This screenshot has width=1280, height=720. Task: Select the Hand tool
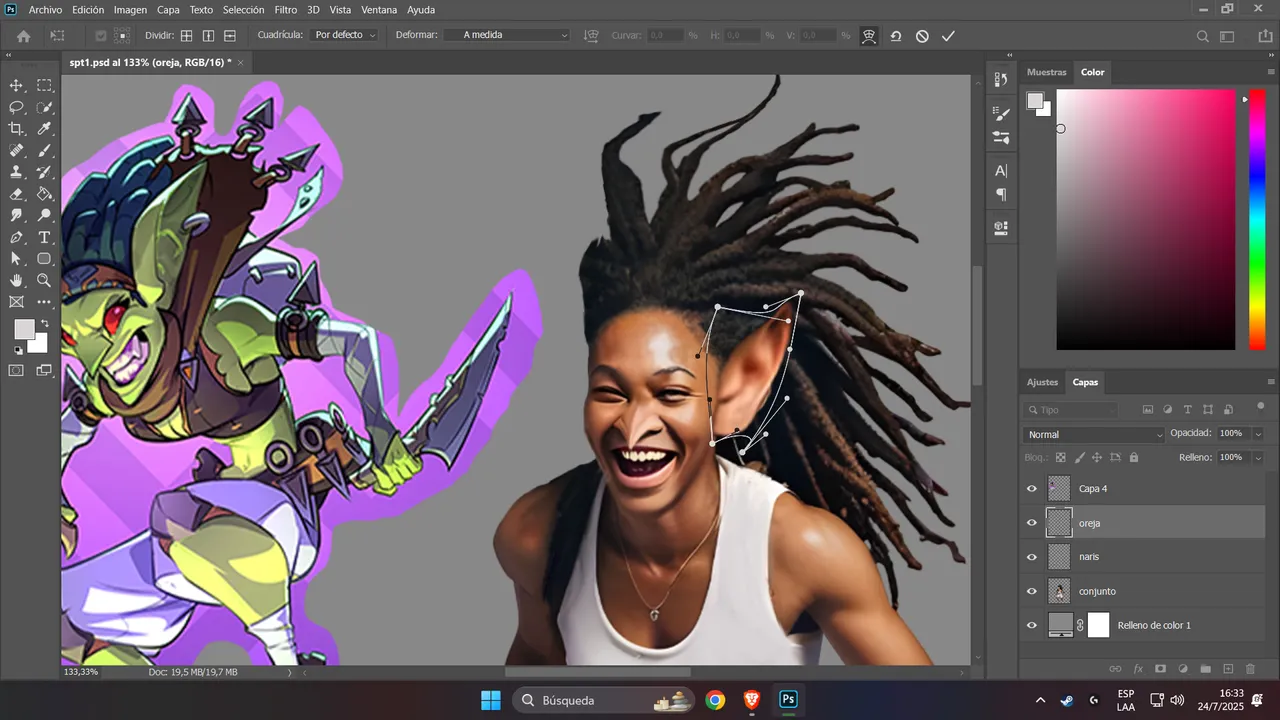click(17, 281)
